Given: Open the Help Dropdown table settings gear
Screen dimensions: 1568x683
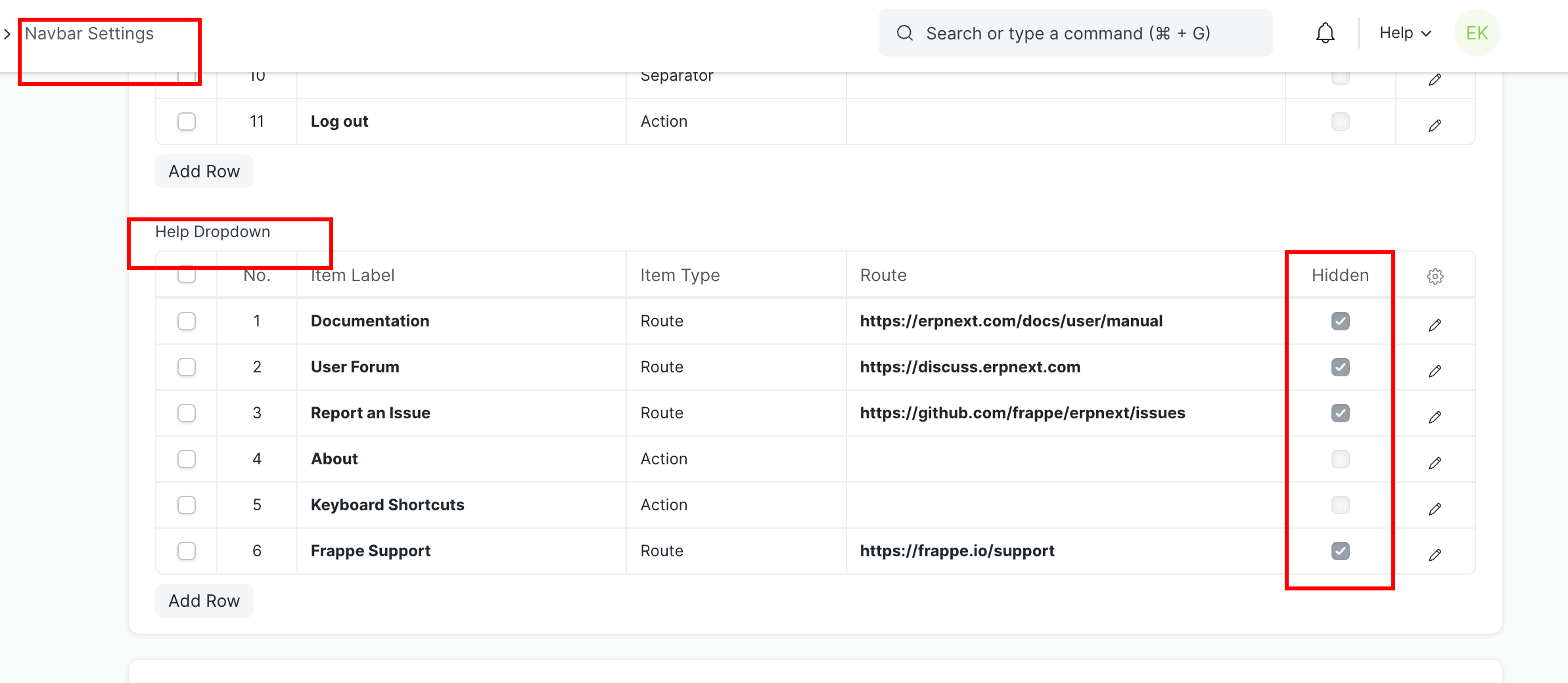Looking at the screenshot, I should [1435, 276].
